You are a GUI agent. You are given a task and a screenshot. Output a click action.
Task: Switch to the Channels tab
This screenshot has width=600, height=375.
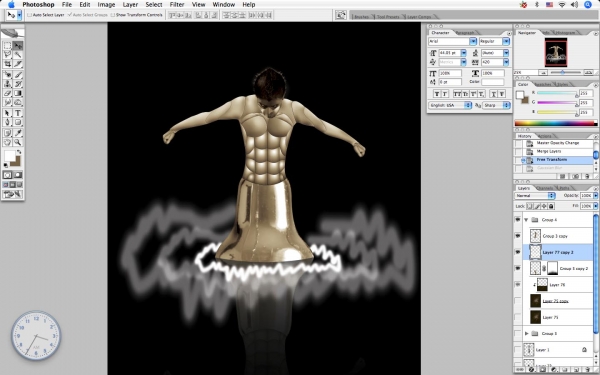click(544, 188)
